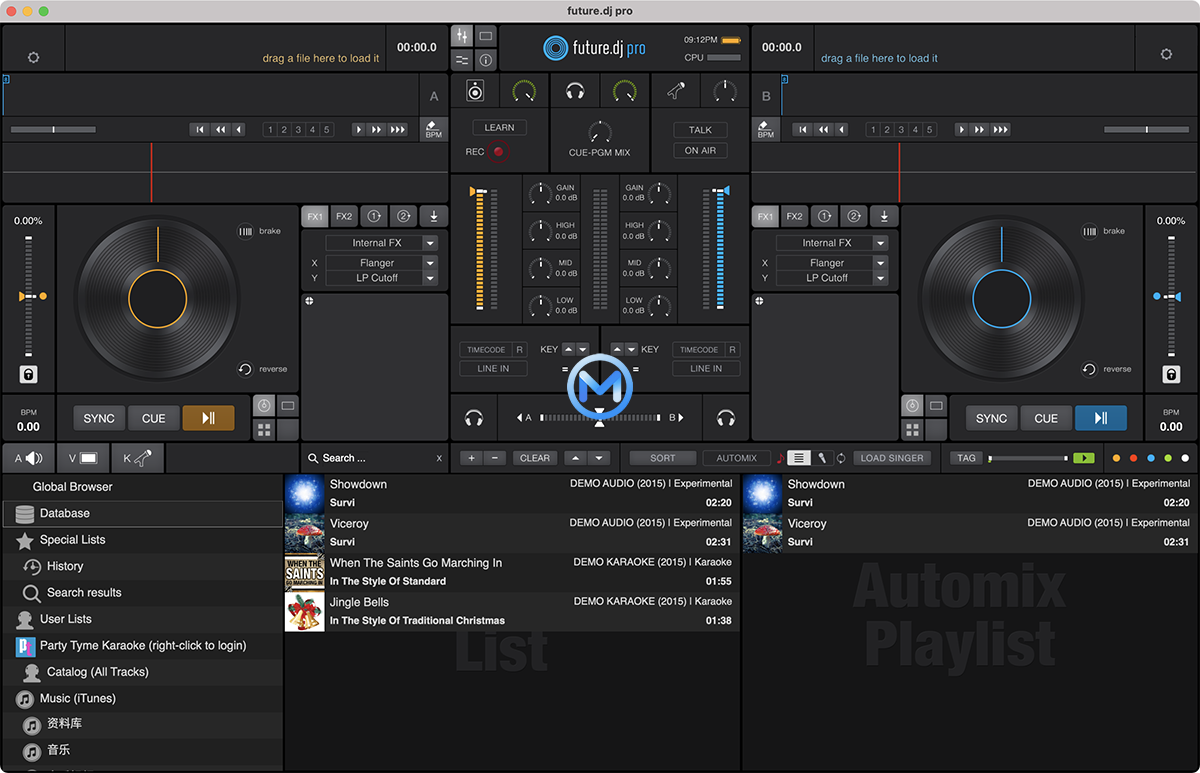The width and height of the screenshot is (1200, 773).
Task: Select Database in the browser tree
Action: pos(65,513)
